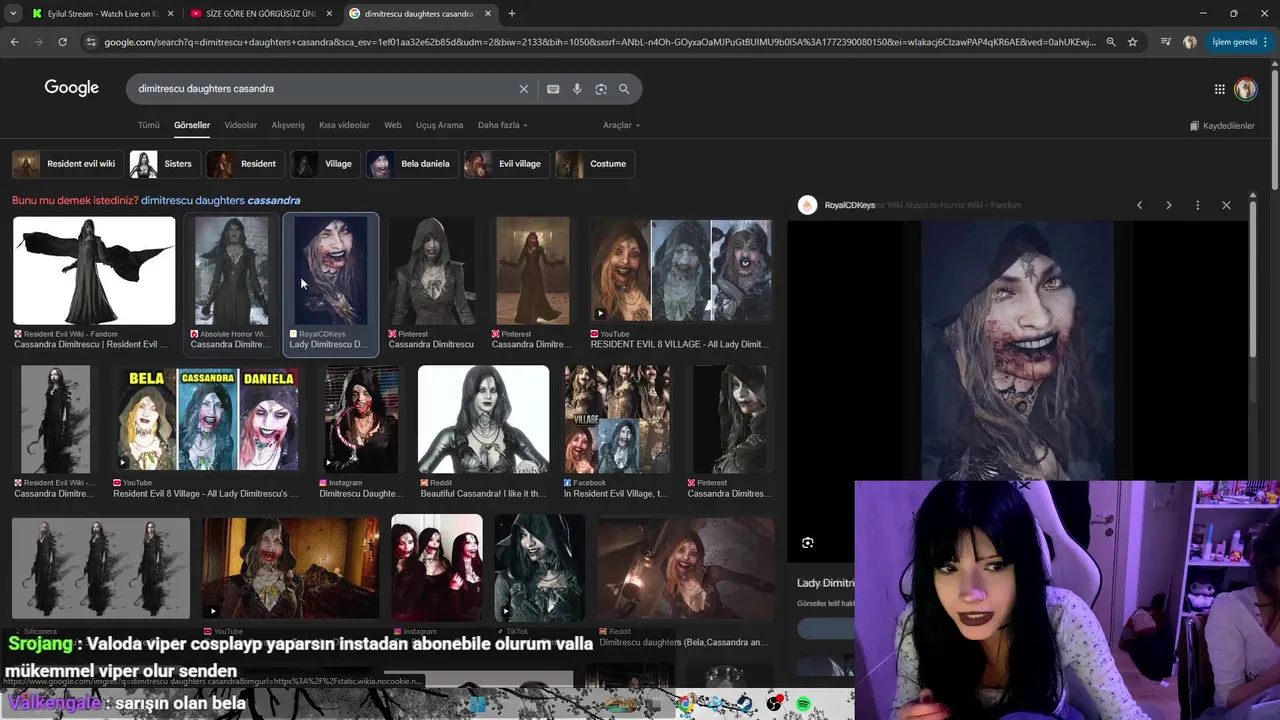Screen dimensions: 1280x720
Task: Open Windows Start menu on taskbar
Action: [x=477, y=704]
